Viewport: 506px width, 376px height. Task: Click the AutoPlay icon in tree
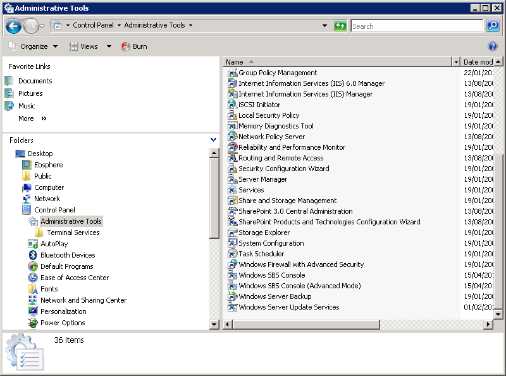click(33, 244)
